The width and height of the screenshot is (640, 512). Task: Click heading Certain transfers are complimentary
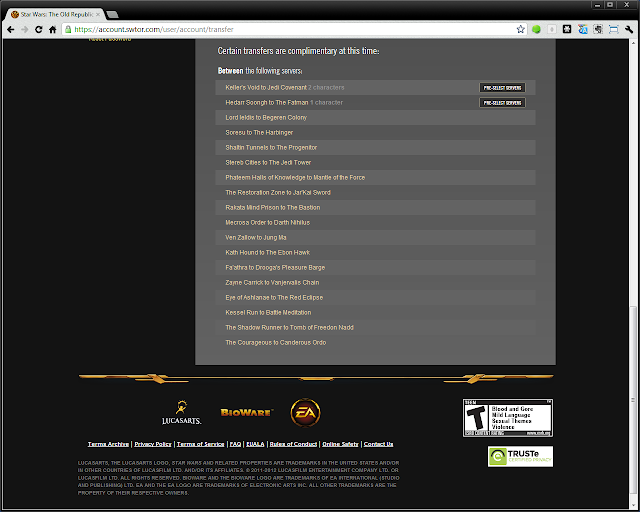(298, 51)
